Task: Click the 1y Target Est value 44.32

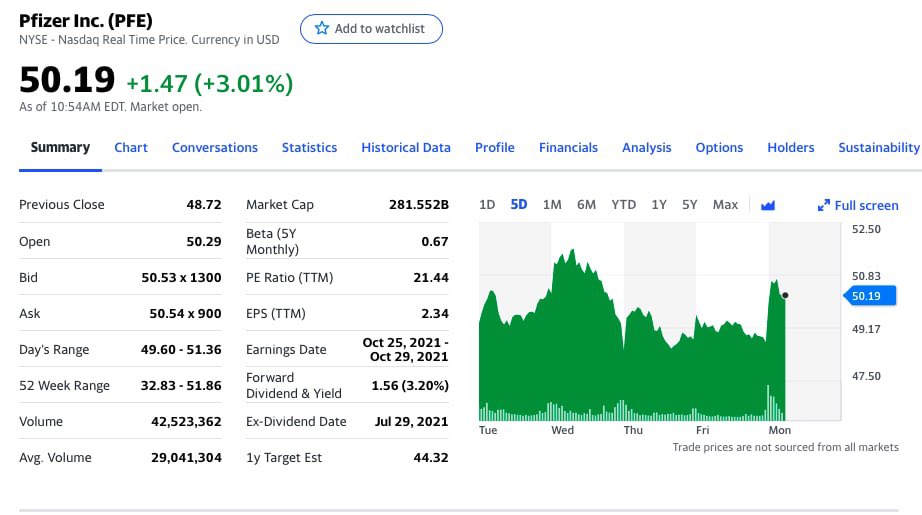Action: point(430,457)
